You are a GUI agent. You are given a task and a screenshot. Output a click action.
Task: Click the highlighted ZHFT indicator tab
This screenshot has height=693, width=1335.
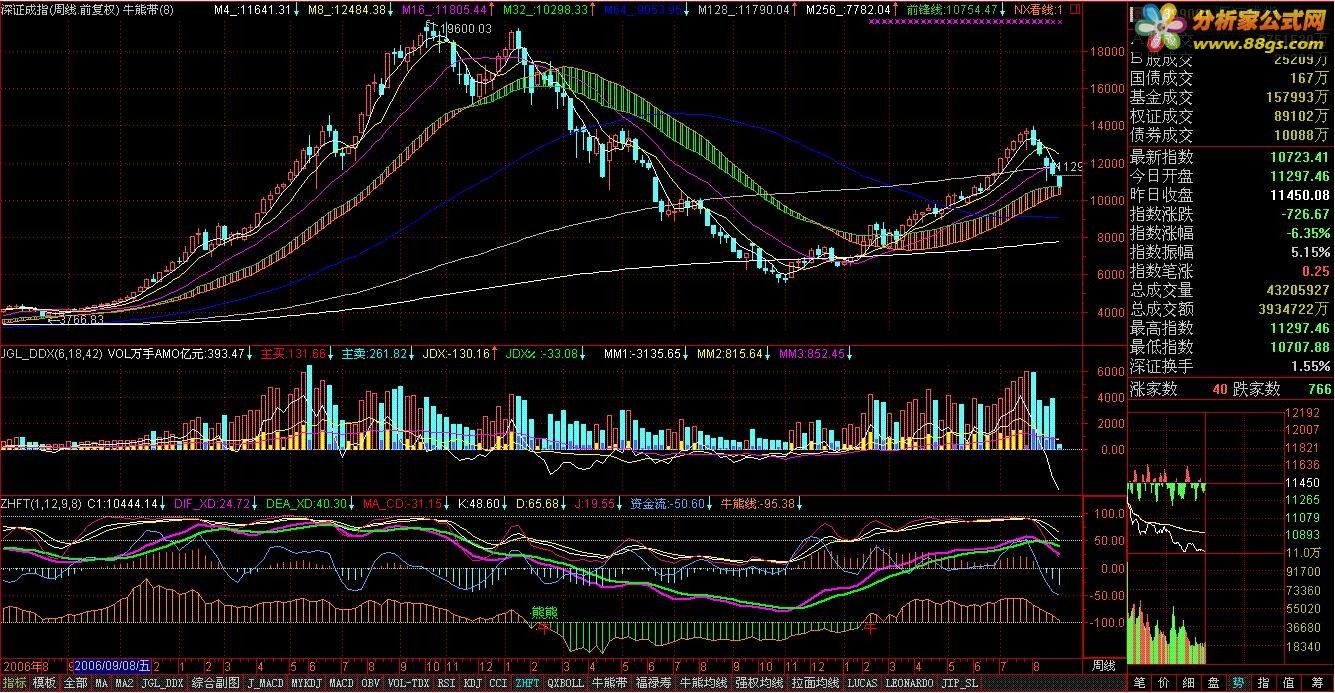point(526,683)
